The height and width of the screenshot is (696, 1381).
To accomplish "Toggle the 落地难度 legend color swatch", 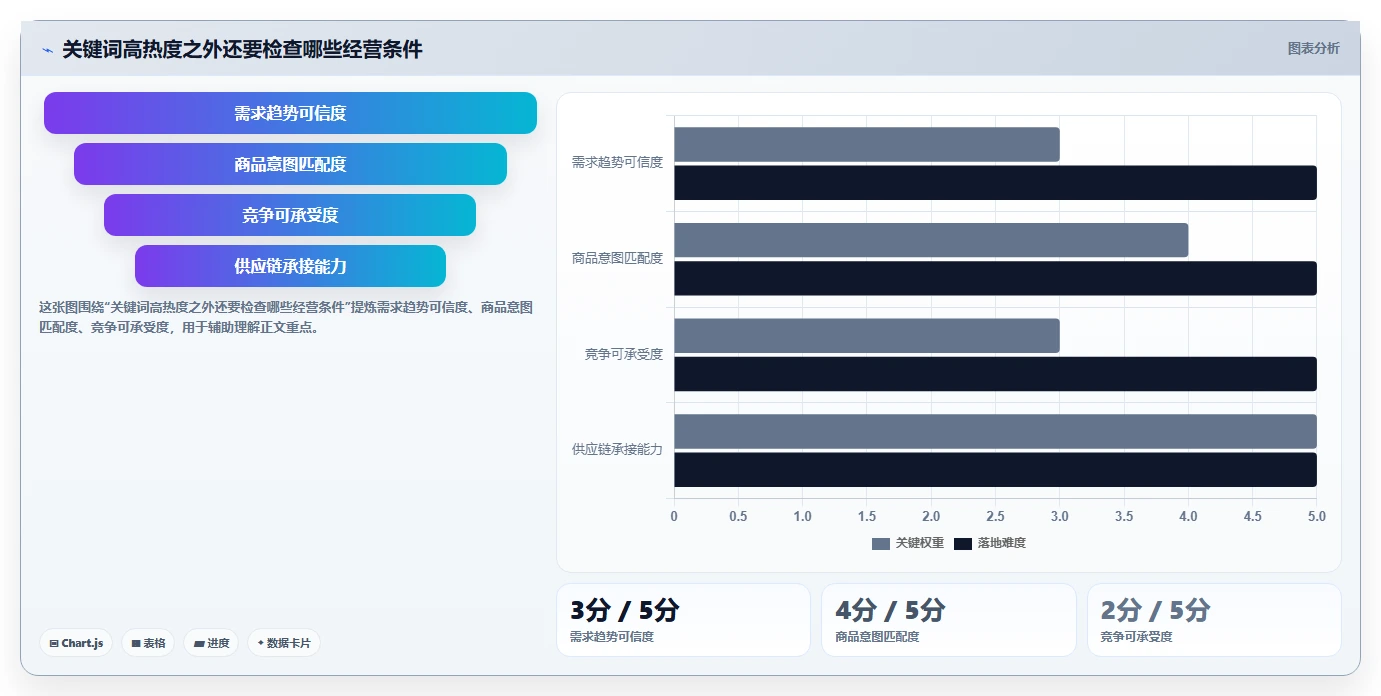I will pos(962,543).
